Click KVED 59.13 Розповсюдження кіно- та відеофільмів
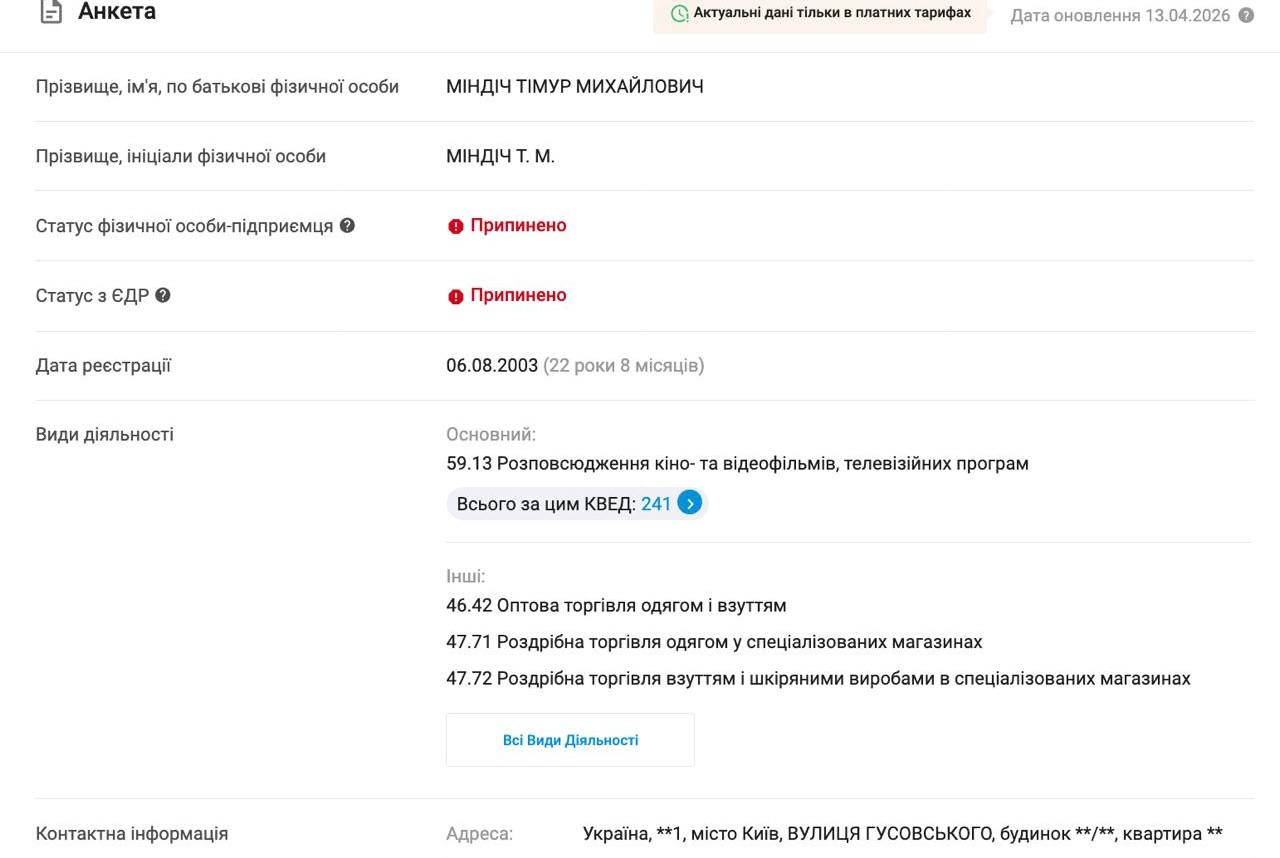Image resolution: width=1280 pixels, height=858 pixels. 737,464
